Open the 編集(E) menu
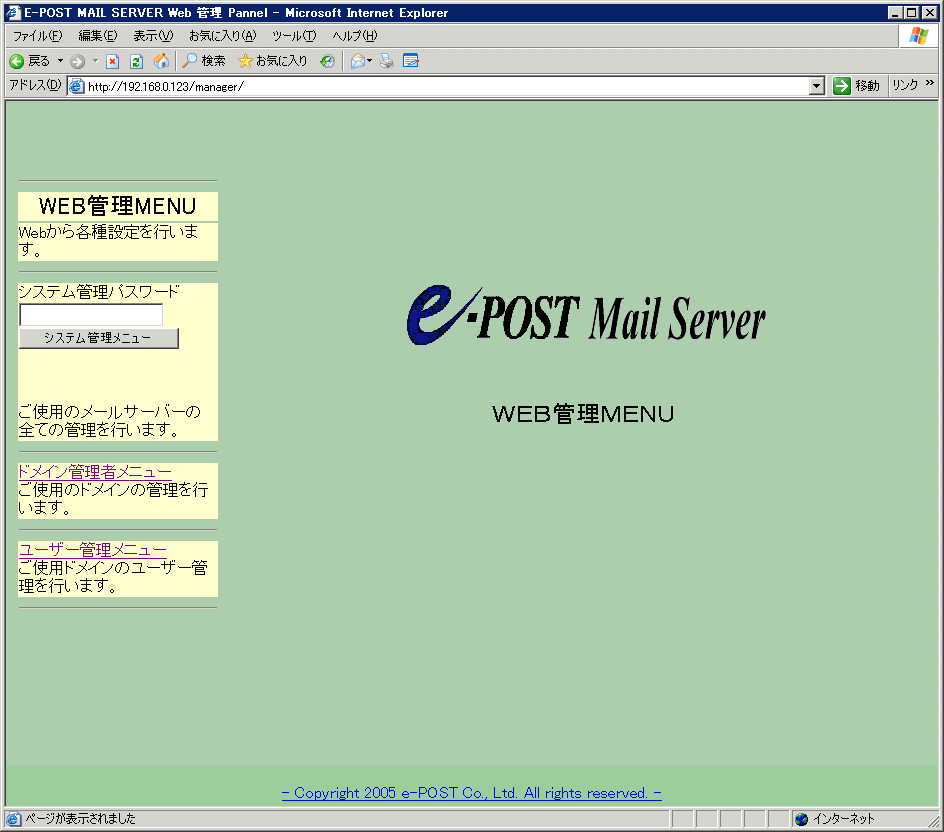Screen dimensions: 944x832 98,36
